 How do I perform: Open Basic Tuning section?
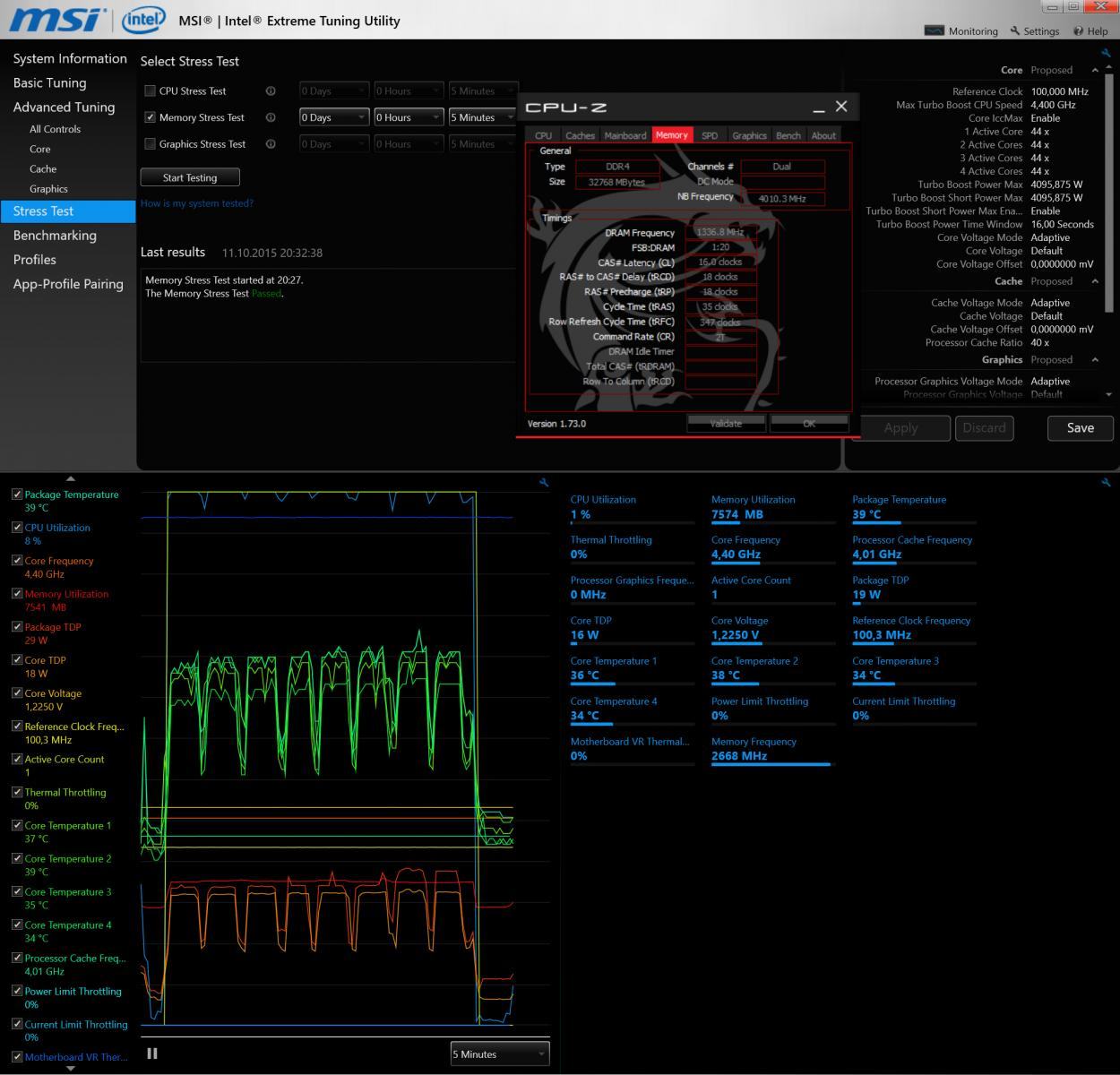click(x=50, y=82)
